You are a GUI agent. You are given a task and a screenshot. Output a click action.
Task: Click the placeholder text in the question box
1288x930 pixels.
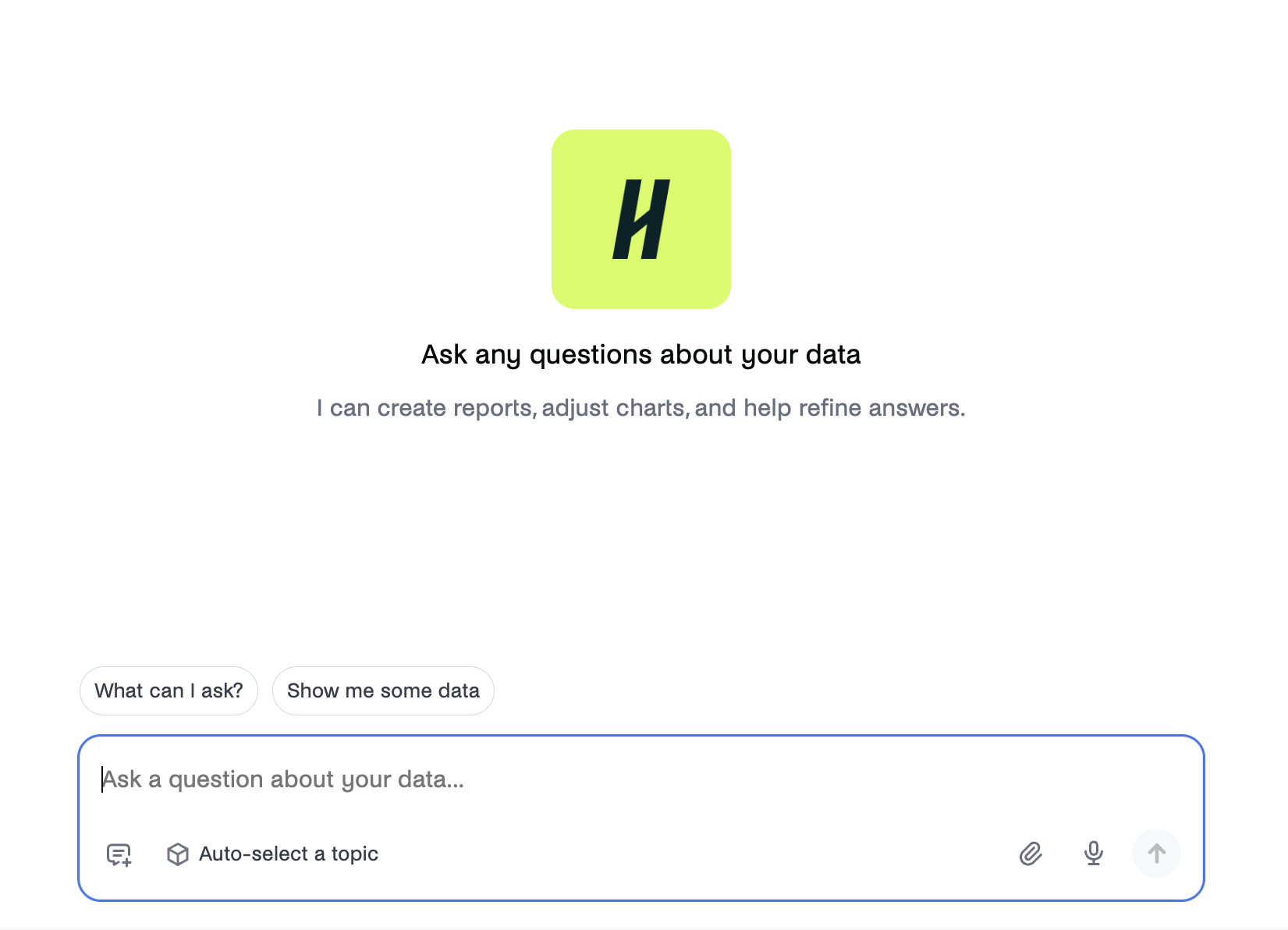[x=283, y=779]
